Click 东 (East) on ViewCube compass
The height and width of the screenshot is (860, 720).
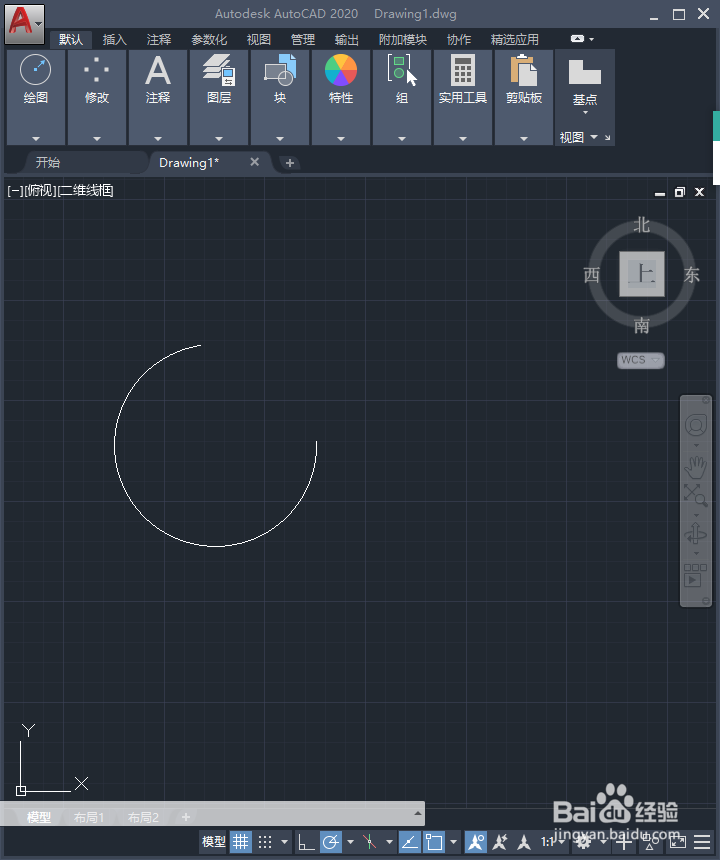tap(691, 274)
